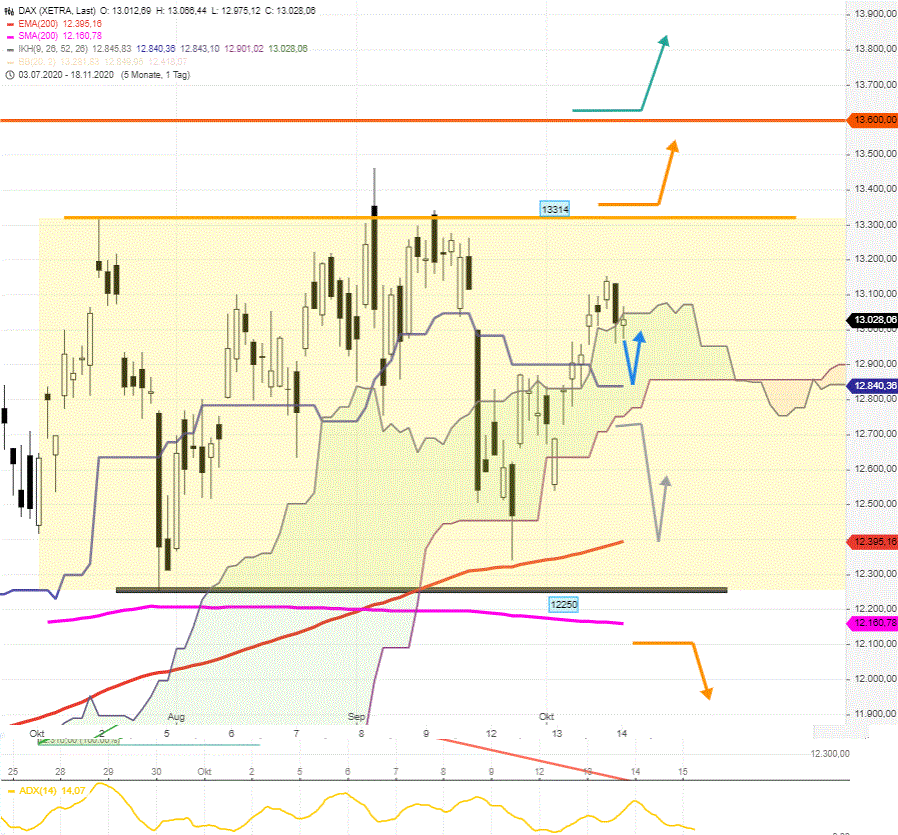Click the IKH value 12.843,10 in the legend
Viewport: 898px width, 835px height.
click(200, 49)
